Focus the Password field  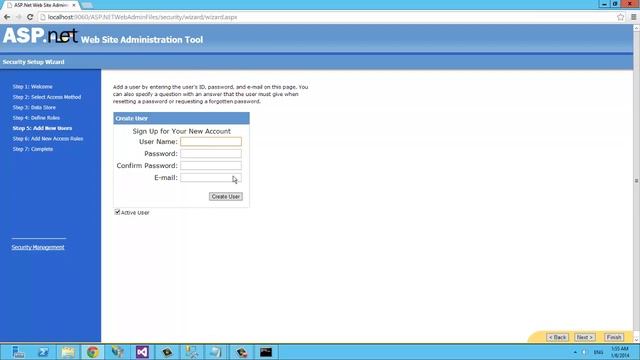coord(211,153)
